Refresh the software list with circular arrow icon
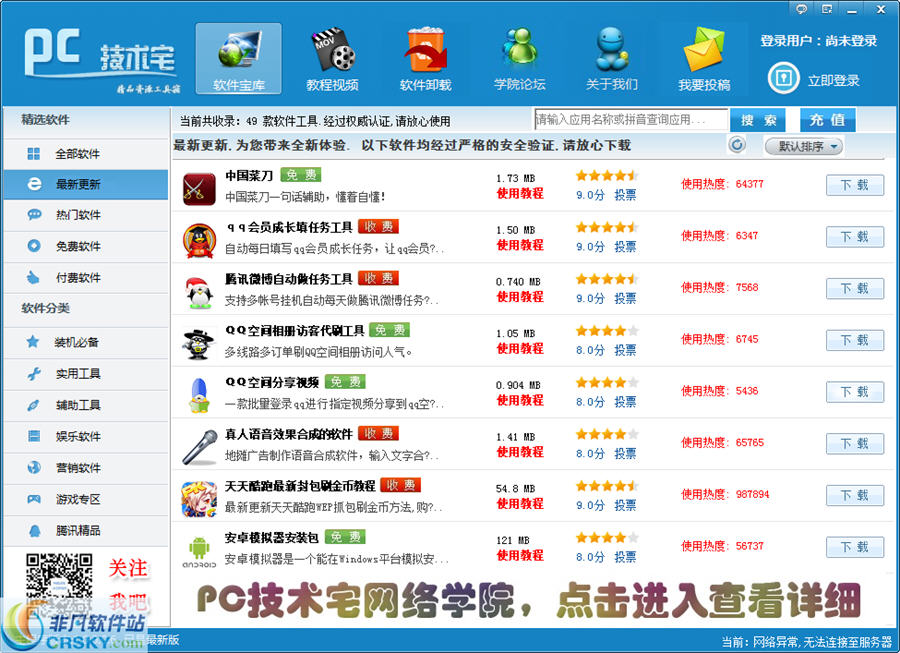 click(x=737, y=144)
